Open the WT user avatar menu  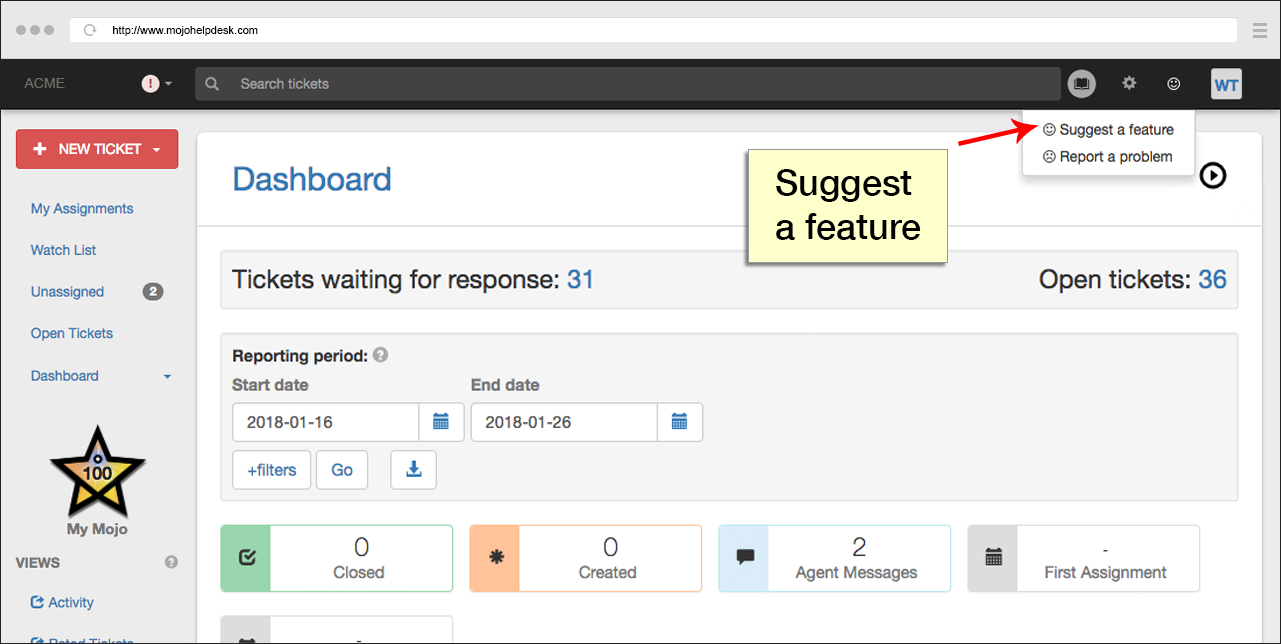point(1226,84)
